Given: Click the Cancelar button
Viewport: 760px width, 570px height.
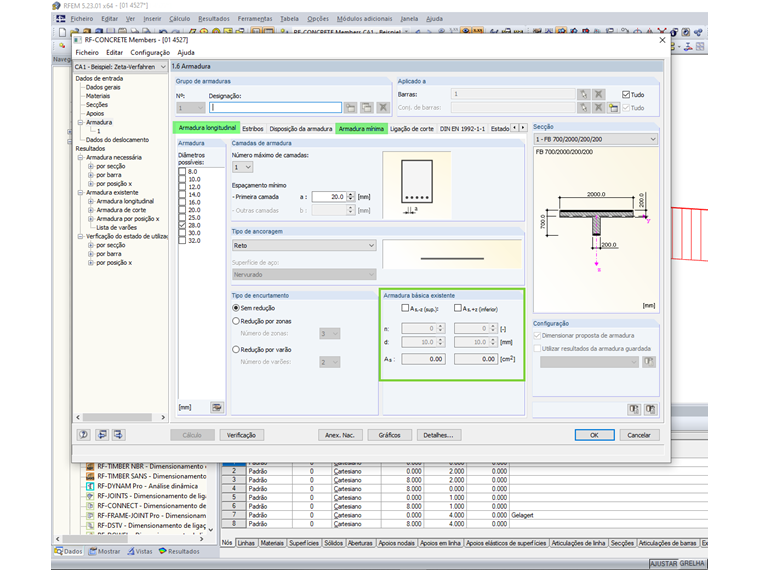Looking at the screenshot, I should (639, 435).
